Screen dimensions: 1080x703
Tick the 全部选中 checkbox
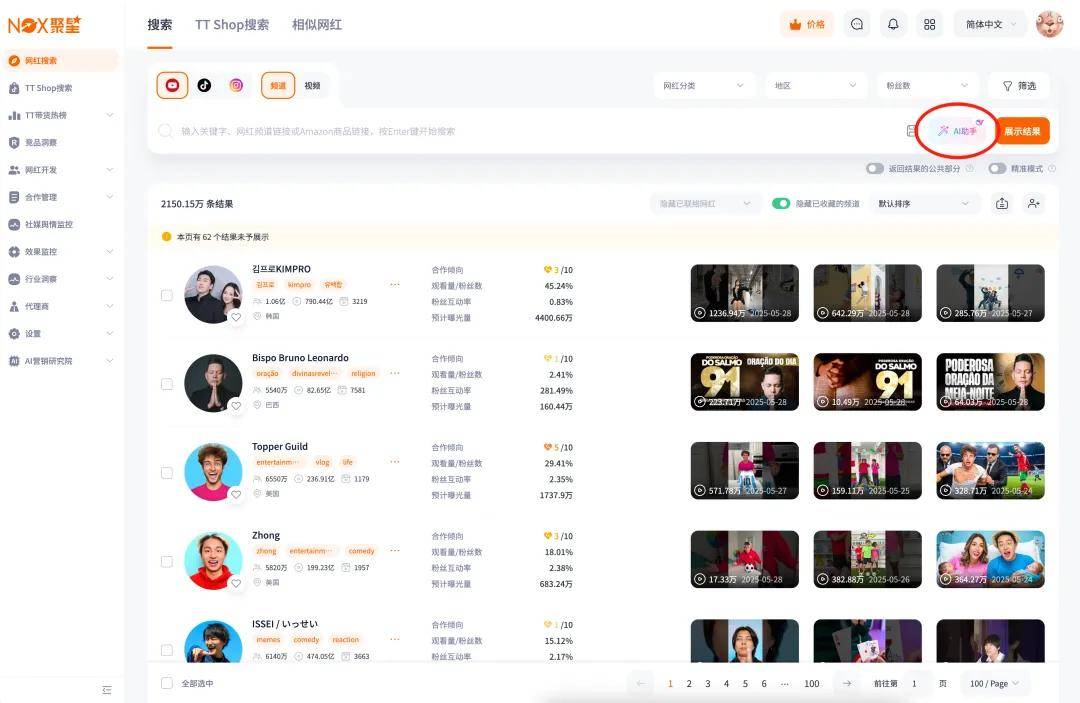[167, 684]
